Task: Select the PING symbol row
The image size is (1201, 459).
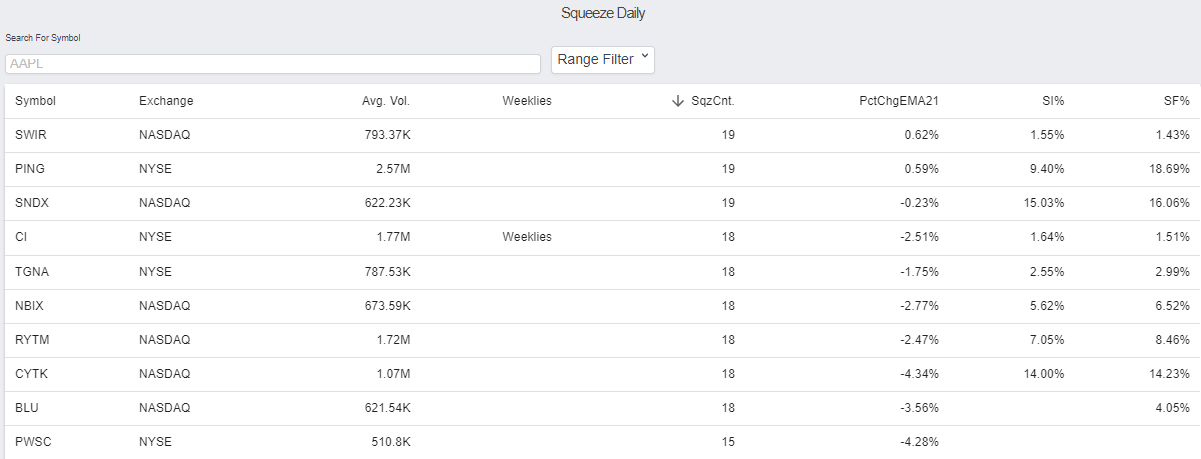Action: pyautogui.click(x=600, y=169)
